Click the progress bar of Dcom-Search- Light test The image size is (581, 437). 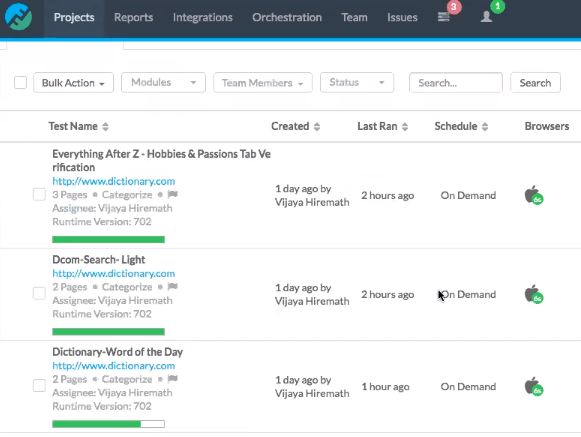click(x=109, y=332)
